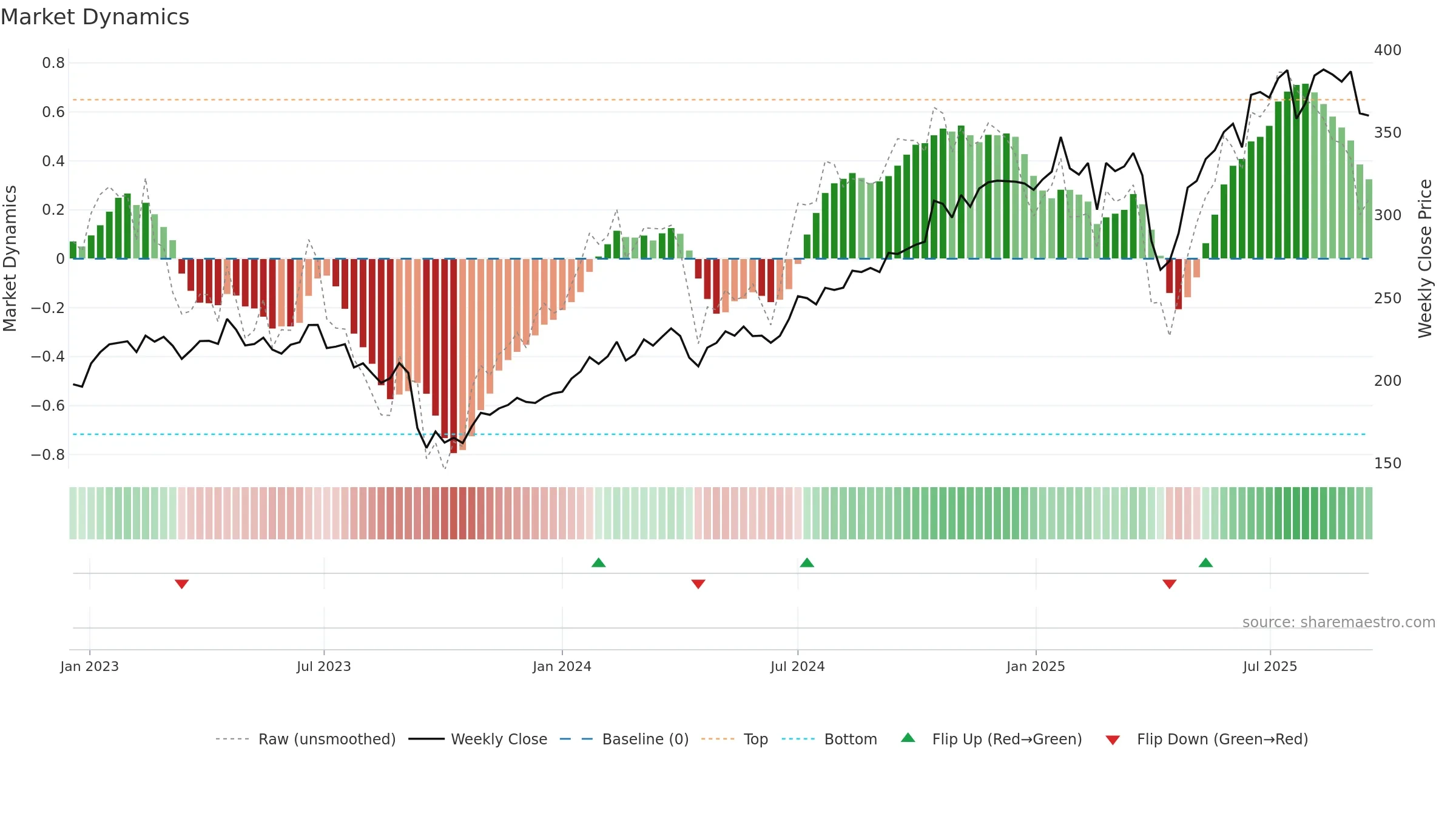1456x819 pixels.
Task: Toggle the Flip Up (Red→Green) legend entry
Action: 991,739
